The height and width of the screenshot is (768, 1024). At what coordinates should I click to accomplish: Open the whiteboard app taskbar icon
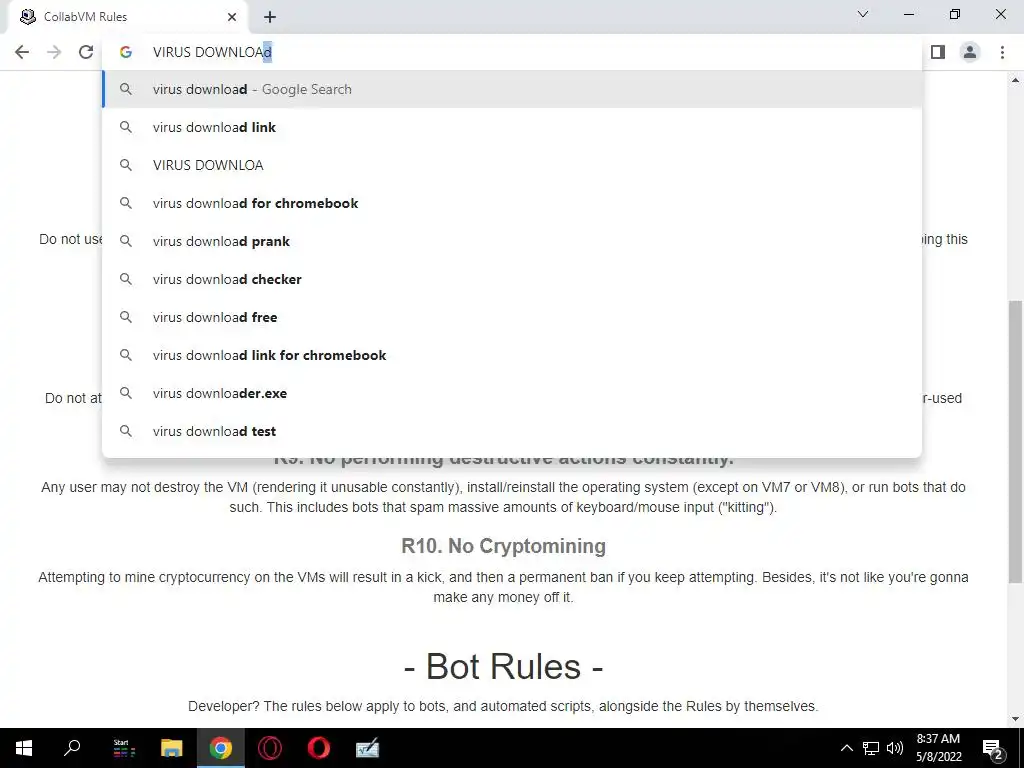[368, 748]
